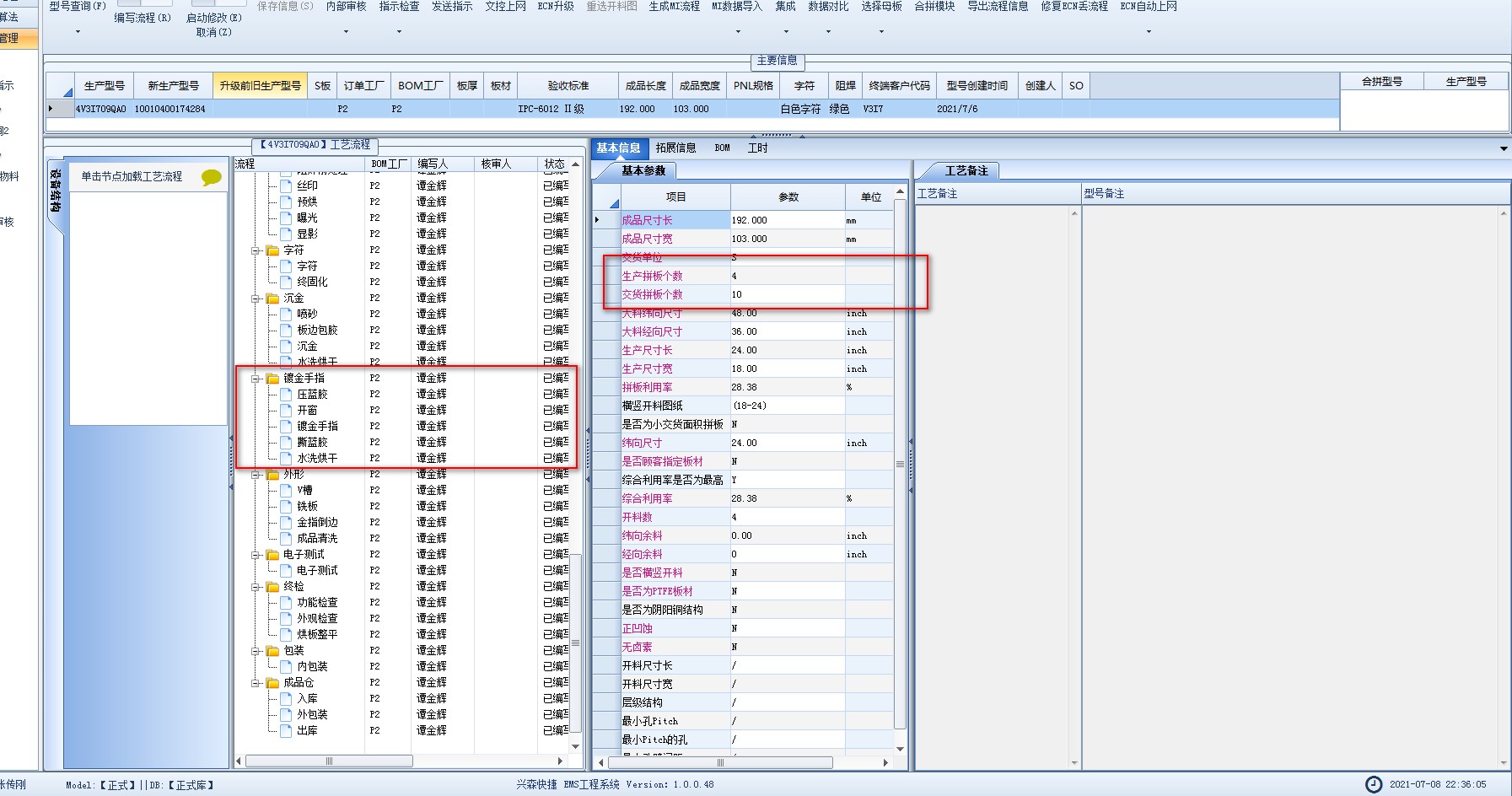
Task: Click the 文控上网 toolbar button
Action: [505, 7]
